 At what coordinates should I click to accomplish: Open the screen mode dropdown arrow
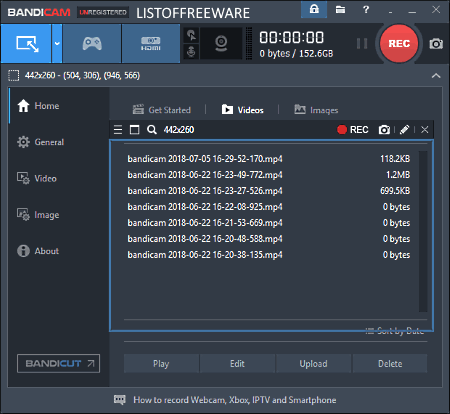pos(57,43)
